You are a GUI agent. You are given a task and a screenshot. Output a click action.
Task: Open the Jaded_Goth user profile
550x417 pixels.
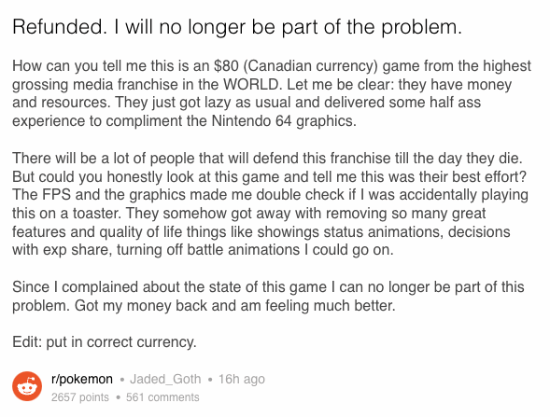[166, 379]
